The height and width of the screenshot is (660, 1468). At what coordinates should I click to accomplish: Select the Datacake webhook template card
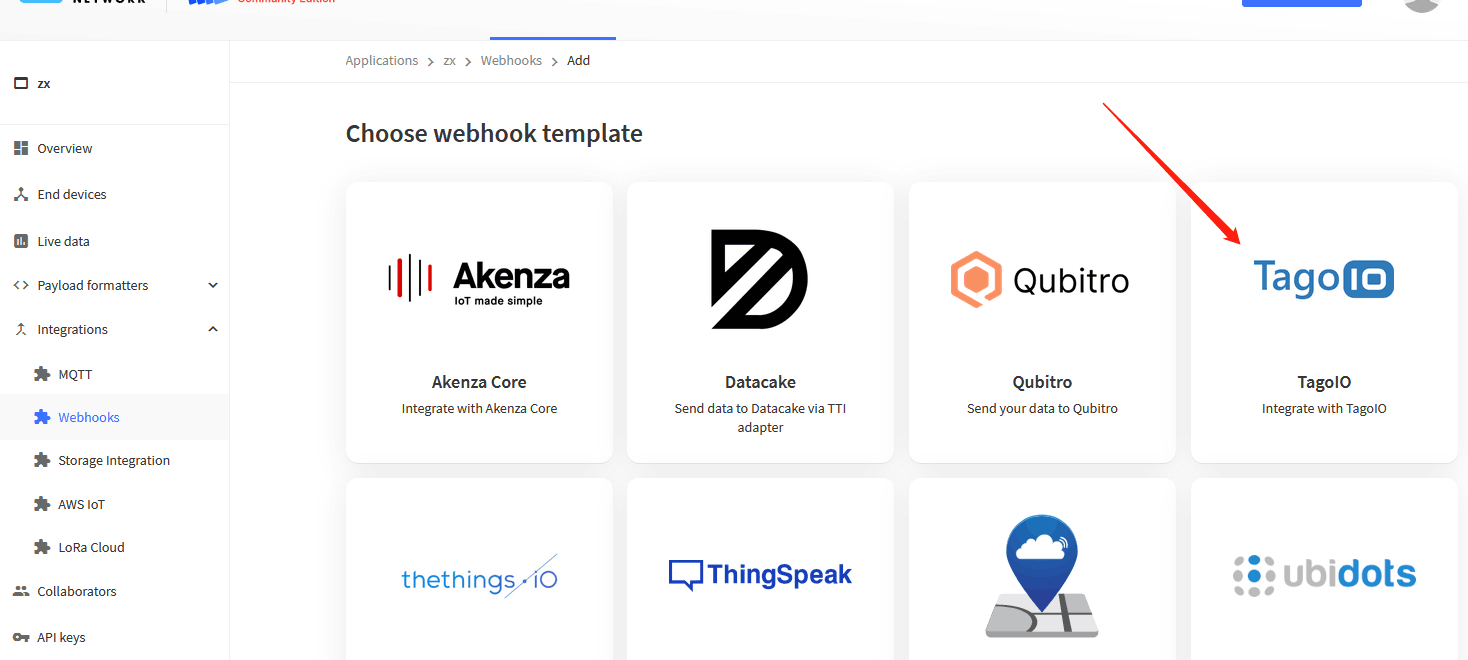point(760,322)
